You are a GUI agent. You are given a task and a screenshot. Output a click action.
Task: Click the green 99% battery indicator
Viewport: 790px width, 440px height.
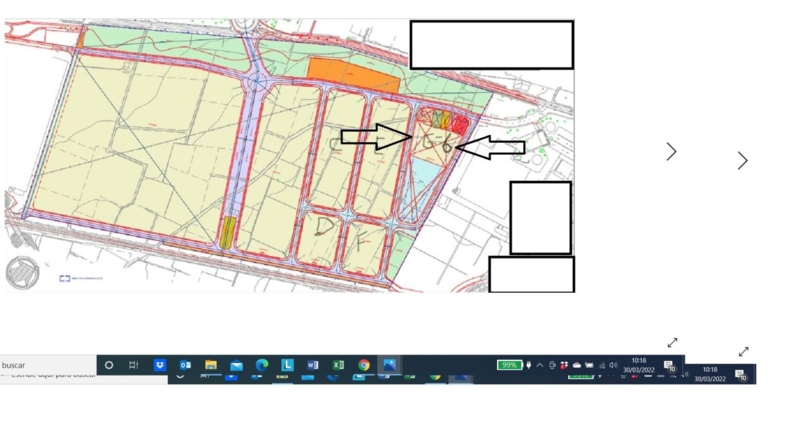pos(509,365)
